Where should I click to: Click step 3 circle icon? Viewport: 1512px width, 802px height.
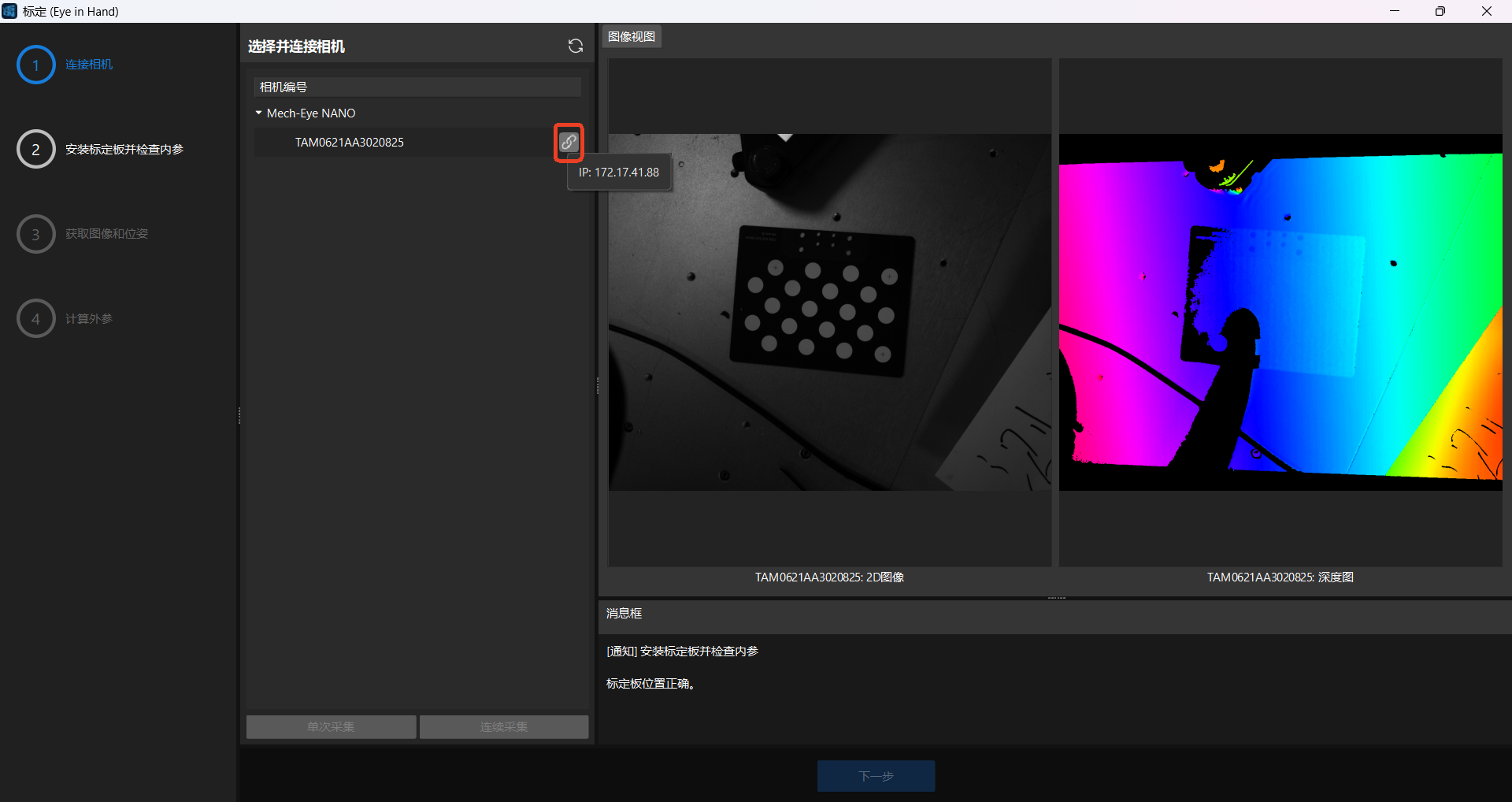point(35,234)
